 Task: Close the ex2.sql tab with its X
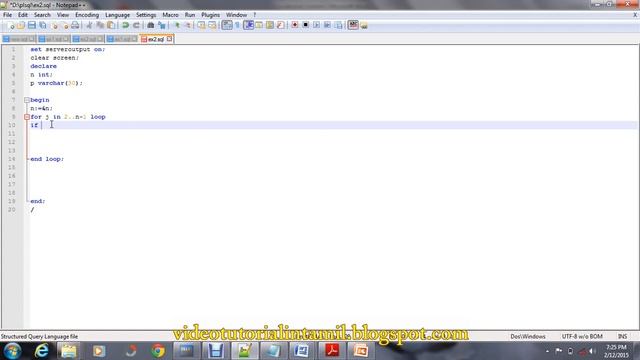pyautogui.click(x=169, y=39)
